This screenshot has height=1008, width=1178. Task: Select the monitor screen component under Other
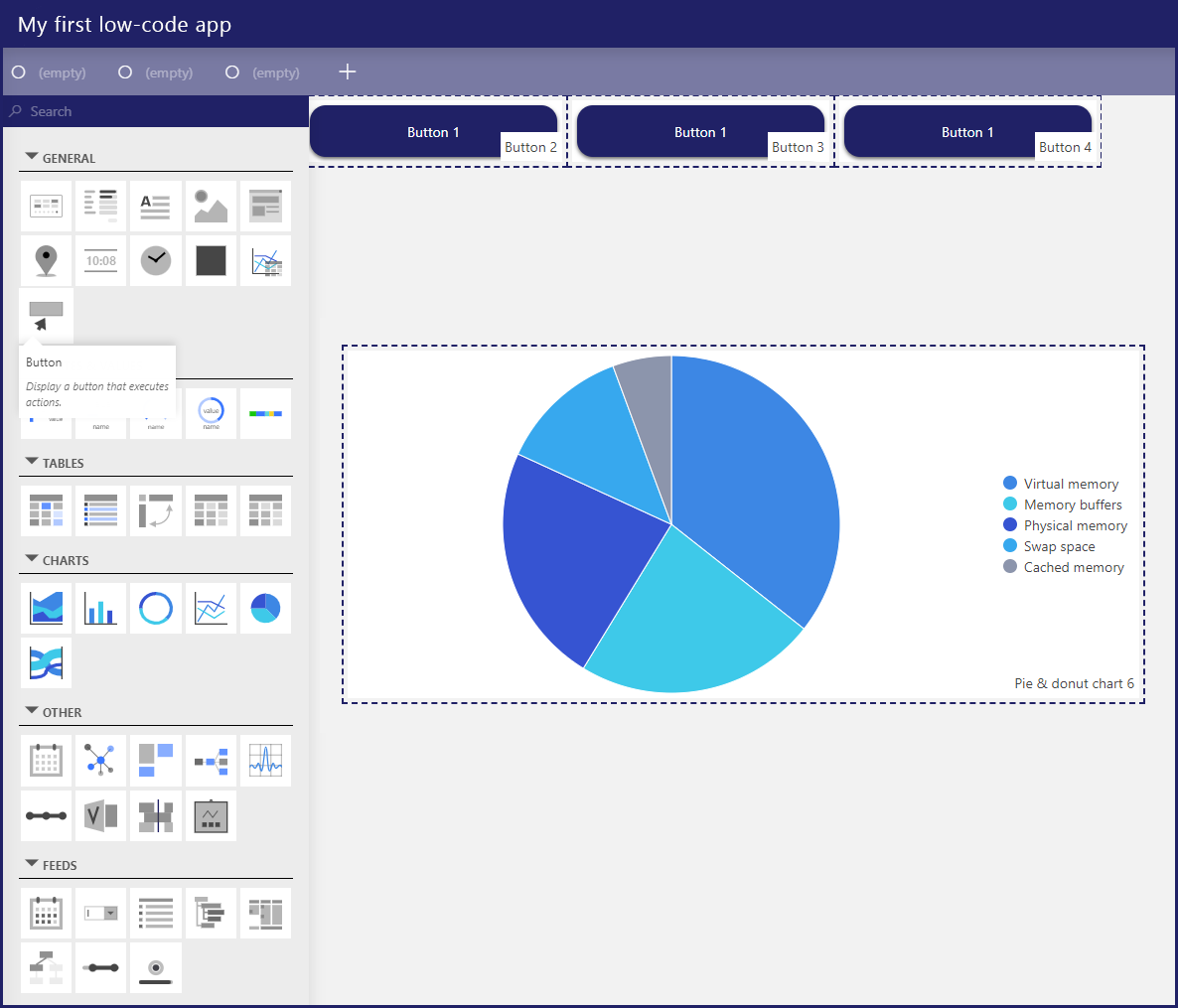212,815
